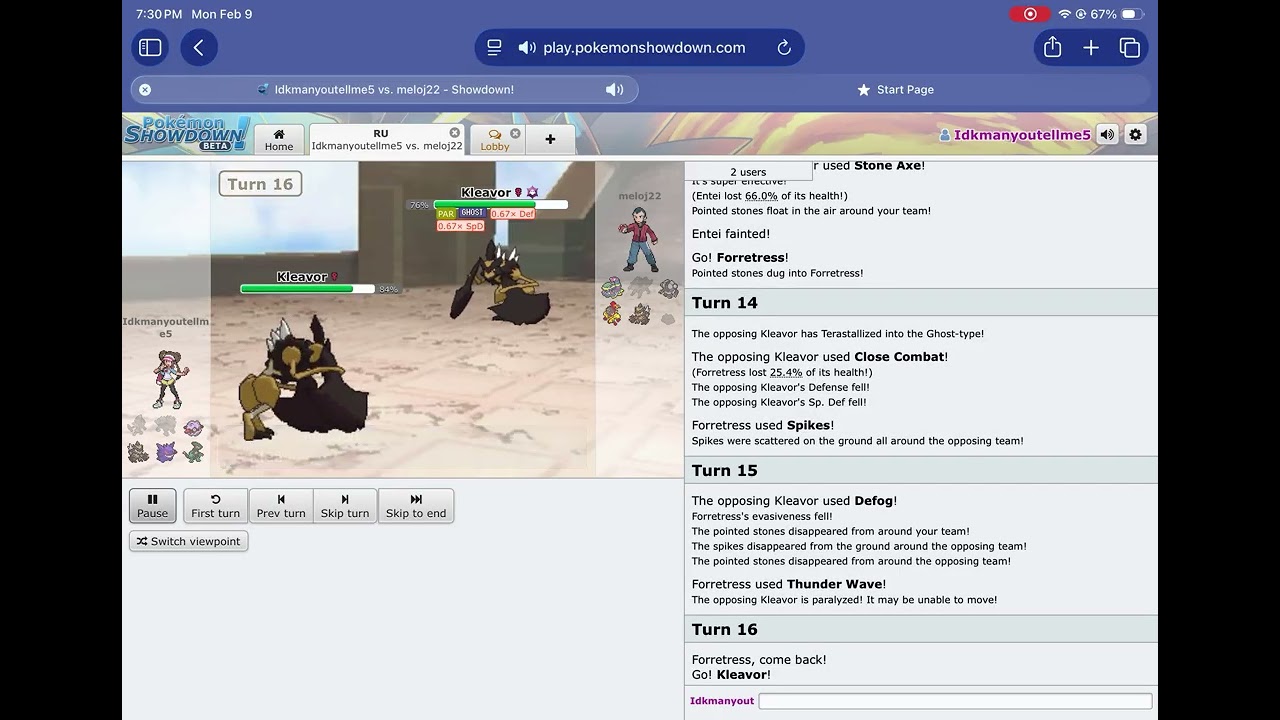Open the Showdown Home tab

pyautogui.click(x=279, y=140)
